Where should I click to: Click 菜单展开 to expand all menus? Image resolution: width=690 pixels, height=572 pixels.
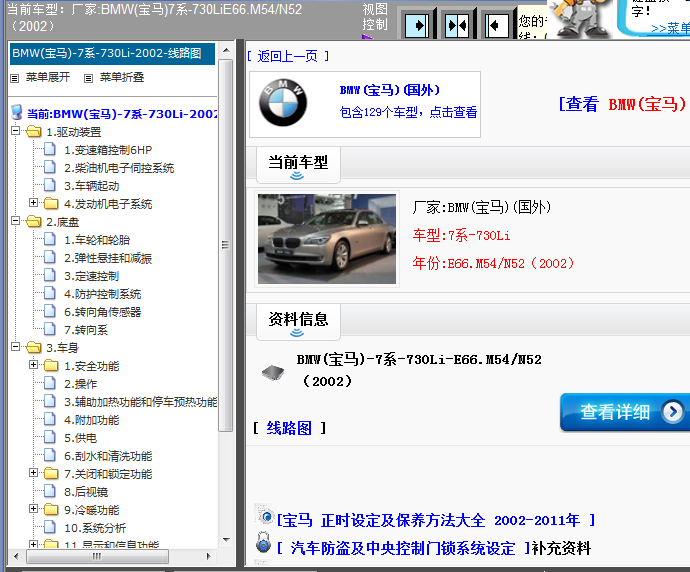click(x=48, y=77)
